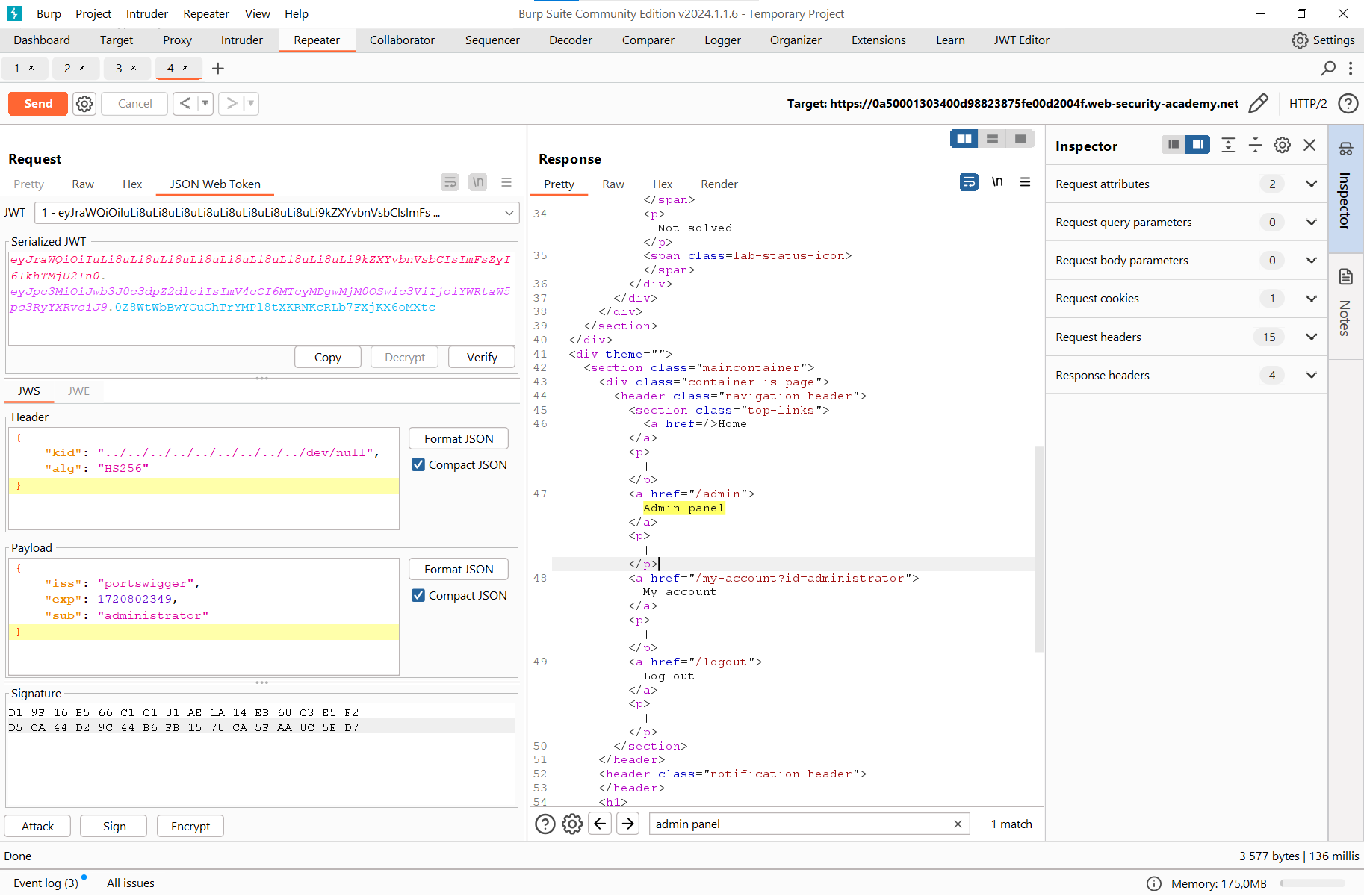The width and height of the screenshot is (1364, 896).
Task: Open the Proxy tool tab
Action: tap(177, 40)
